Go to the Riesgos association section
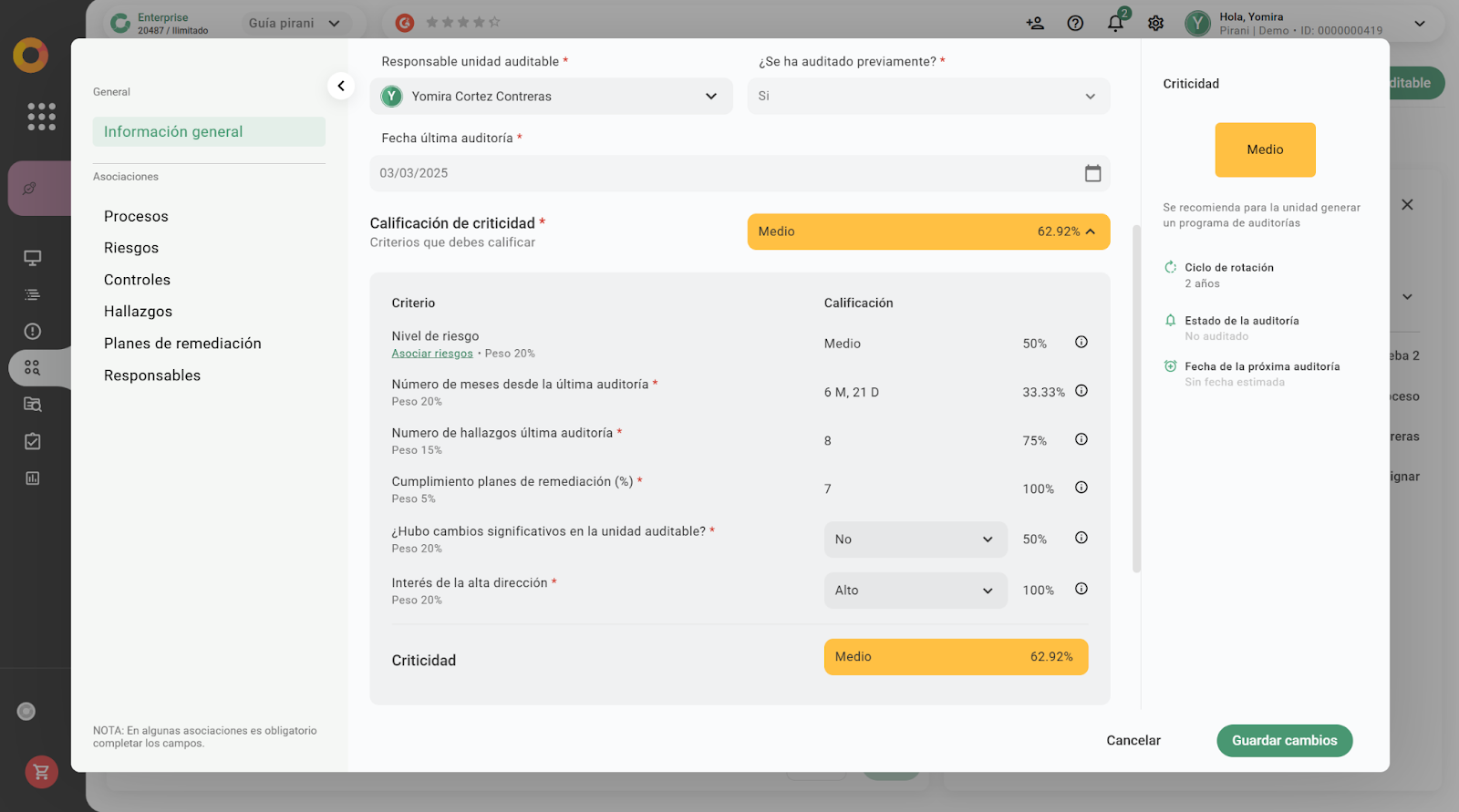Image resolution: width=1459 pixels, height=812 pixels. click(131, 248)
